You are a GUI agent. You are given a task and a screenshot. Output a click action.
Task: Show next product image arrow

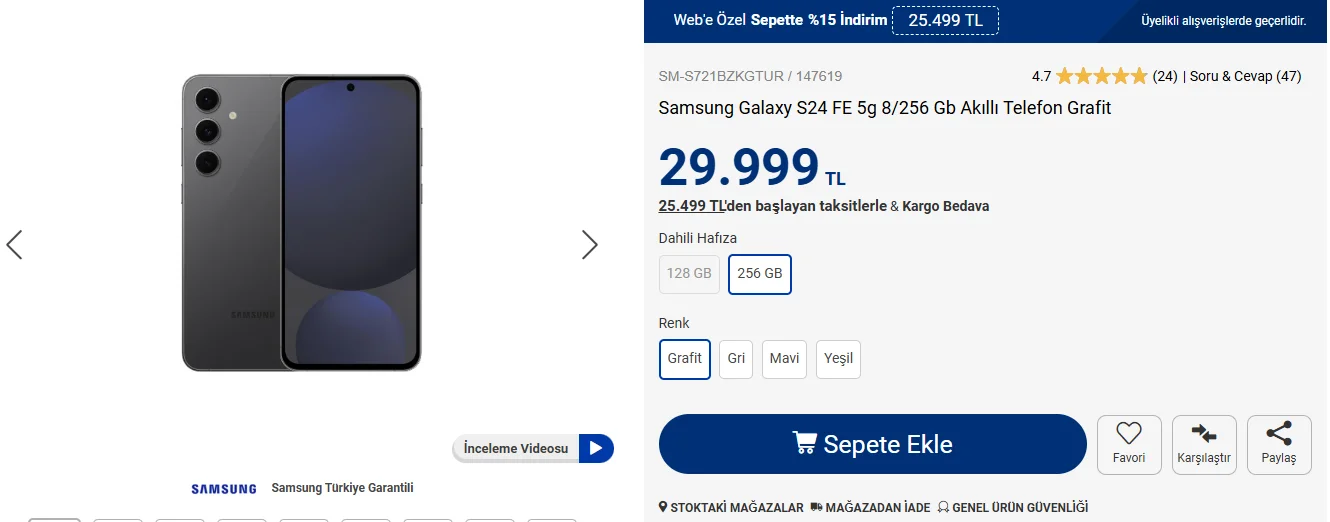pyautogui.click(x=590, y=245)
